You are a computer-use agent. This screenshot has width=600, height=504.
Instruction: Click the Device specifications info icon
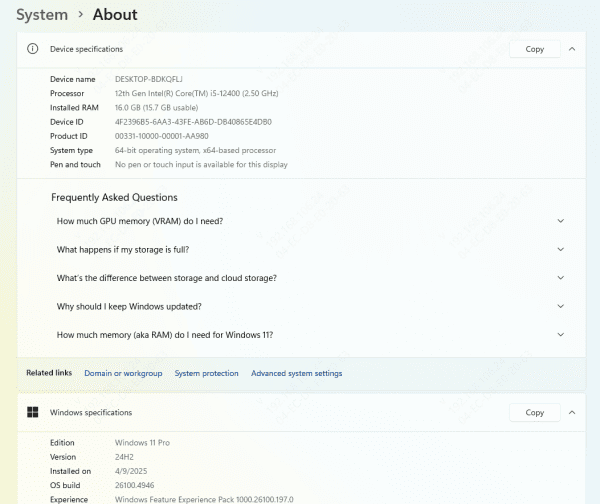[32, 49]
